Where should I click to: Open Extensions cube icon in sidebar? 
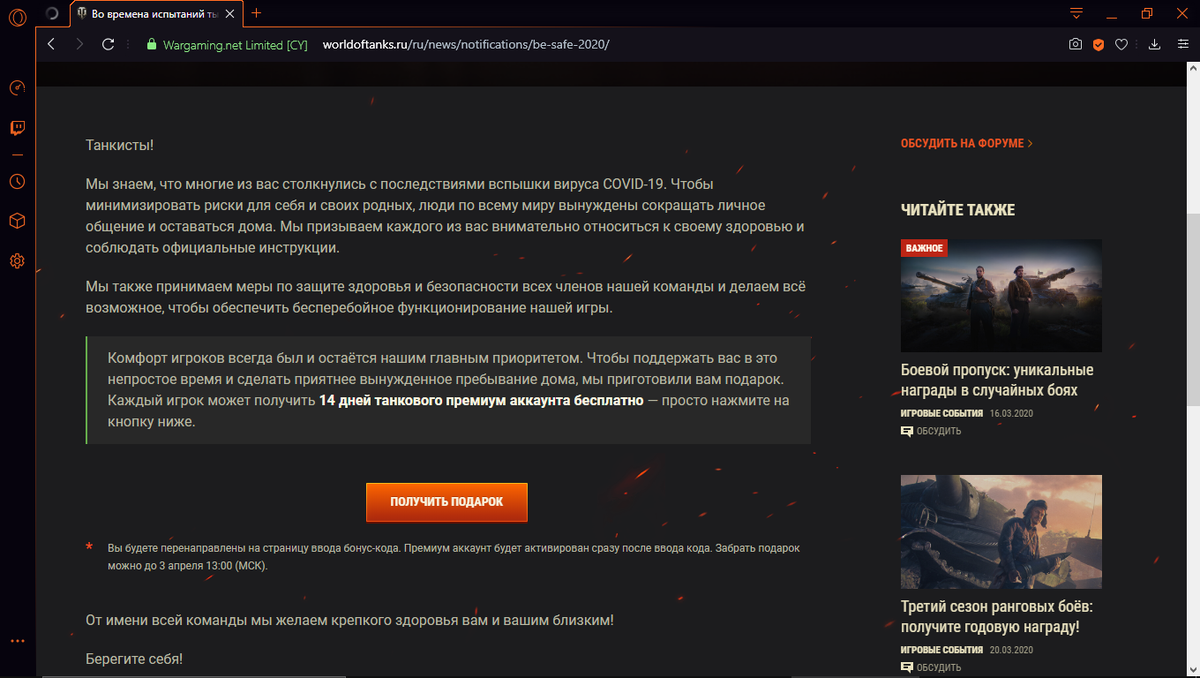point(17,221)
